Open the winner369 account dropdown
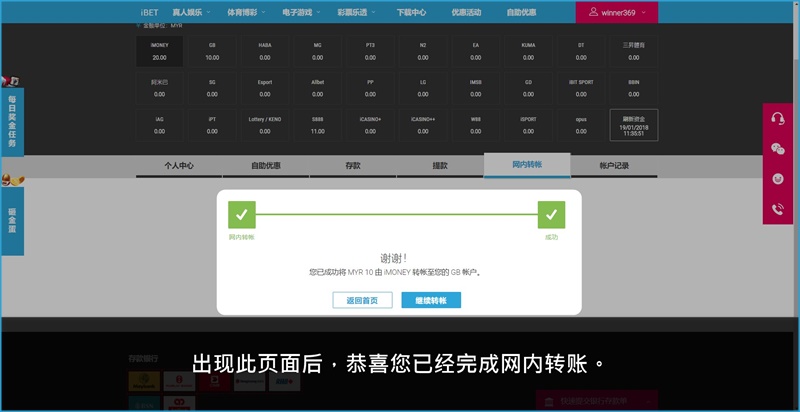Screen dimensions: 800x412 pos(617,12)
